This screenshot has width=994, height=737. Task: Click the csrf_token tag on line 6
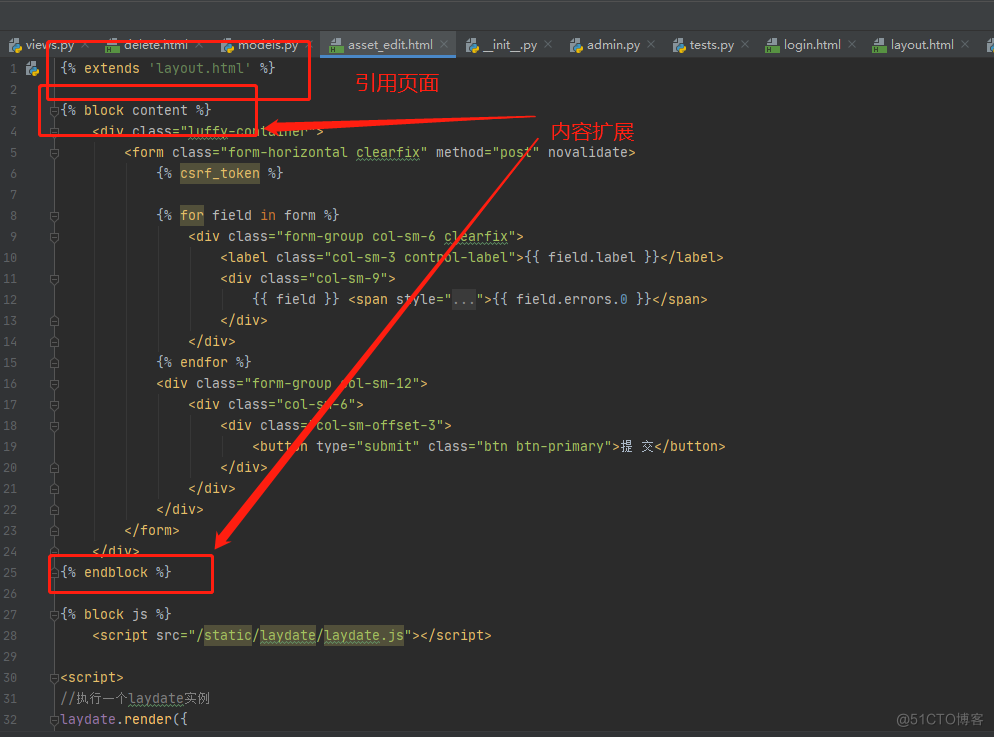click(x=219, y=174)
